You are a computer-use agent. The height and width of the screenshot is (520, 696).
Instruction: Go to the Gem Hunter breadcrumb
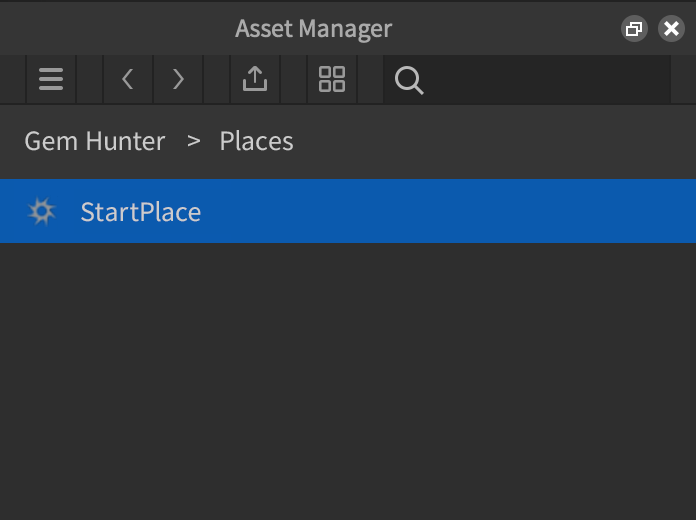[95, 141]
